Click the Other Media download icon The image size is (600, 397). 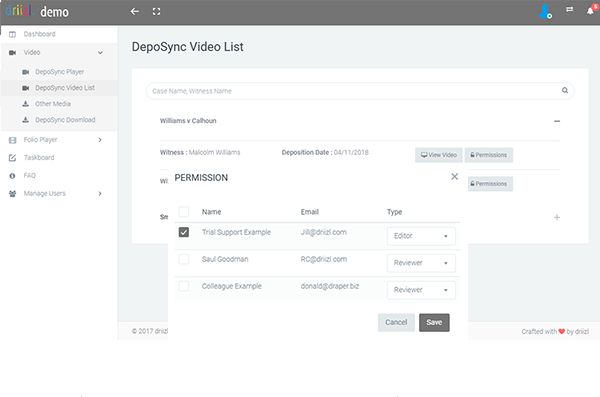point(26,104)
